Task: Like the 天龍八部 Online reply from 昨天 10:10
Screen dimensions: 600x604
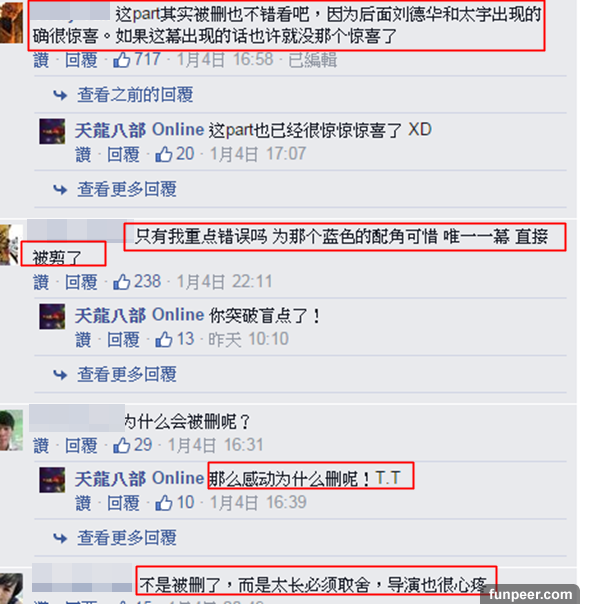Action: tap(83, 340)
